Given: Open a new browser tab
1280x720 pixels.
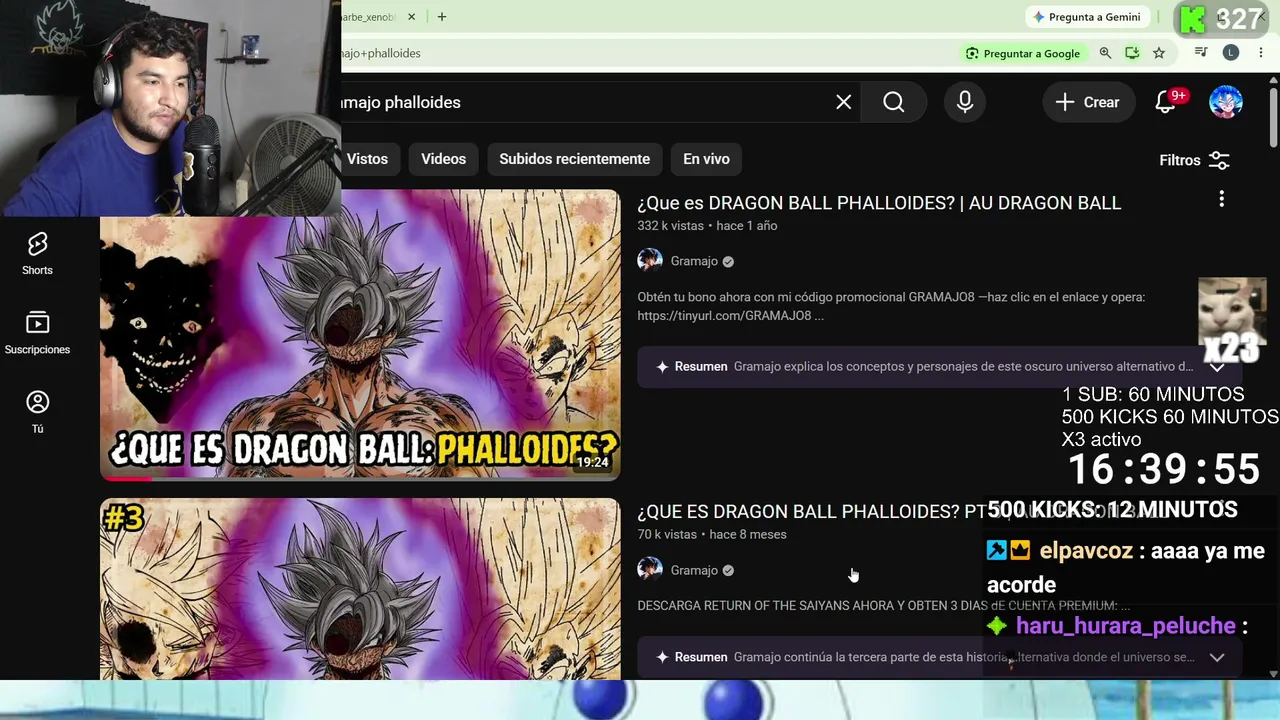Looking at the screenshot, I should click(x=441, y=17).
